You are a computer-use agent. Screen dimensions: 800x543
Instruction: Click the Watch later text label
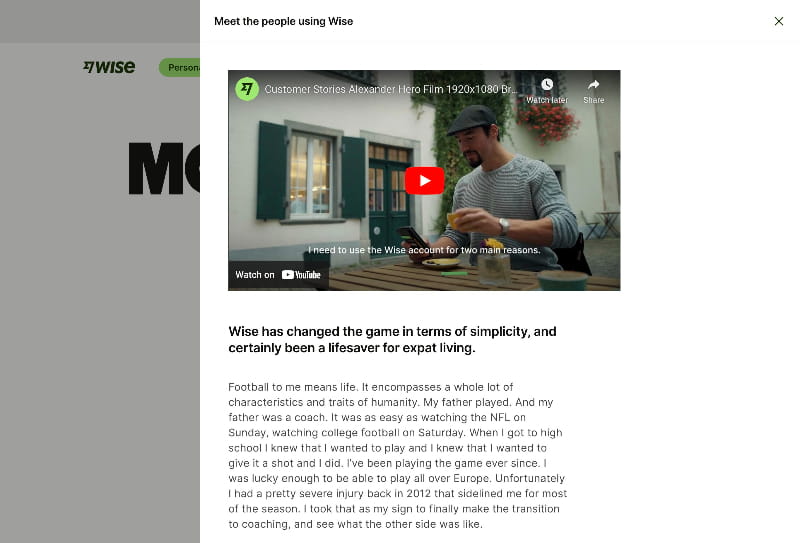pyautogui.click(x=547, y=100)
